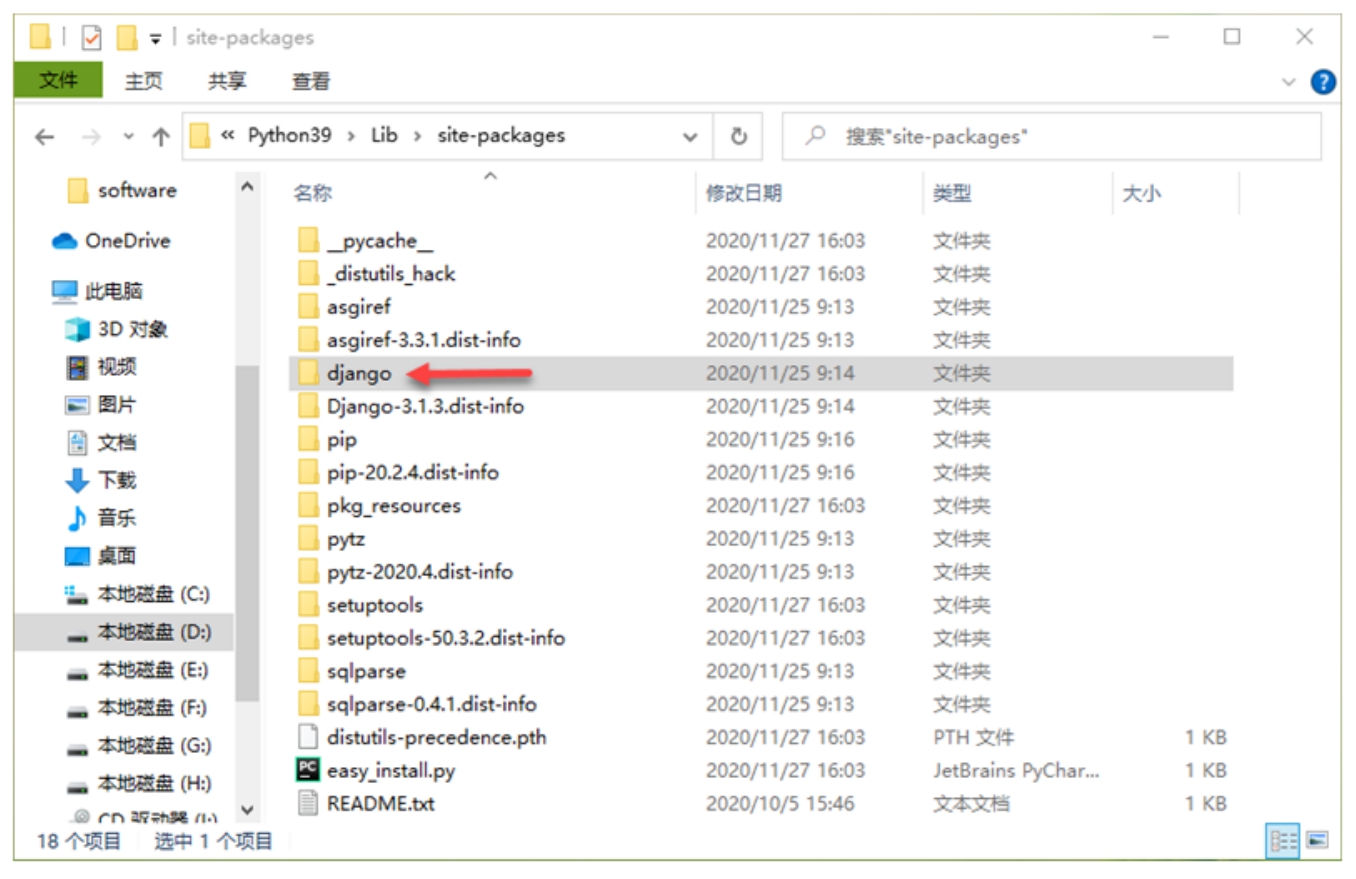Viewport: 1356px width, 879px height.
Task: Select the distutils-precedence.pth file icon
Action: tap(309, 737)
